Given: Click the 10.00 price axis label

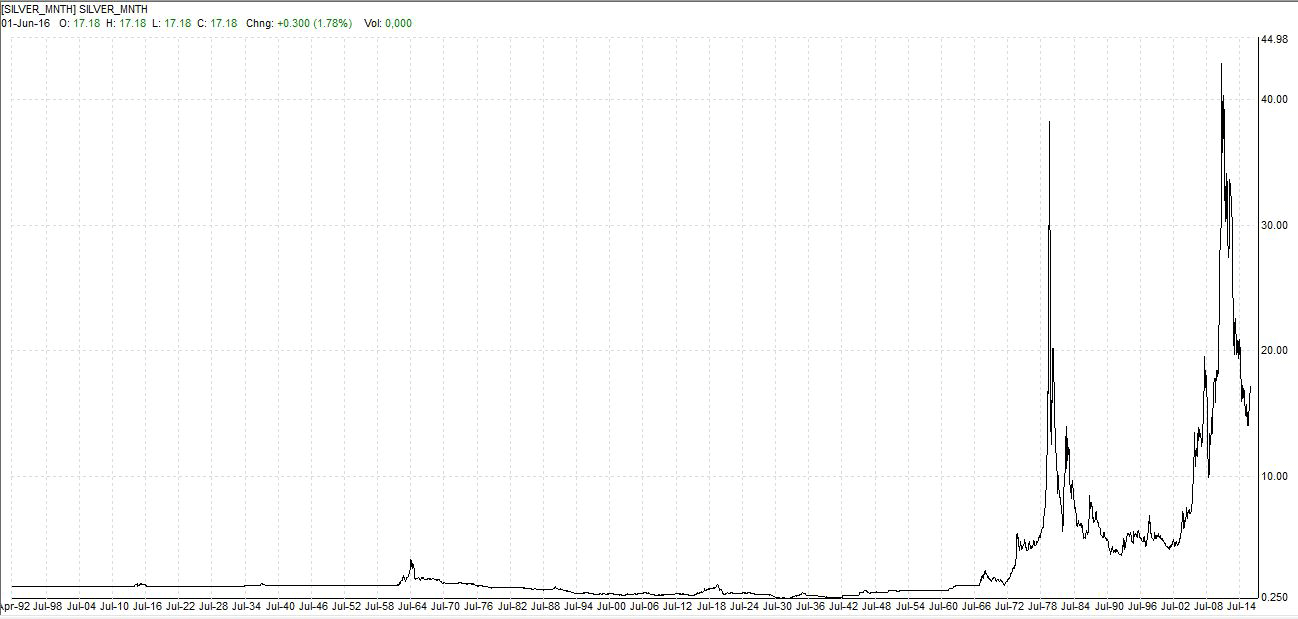Looking at the screenshot, I should tap(1274, 476).
